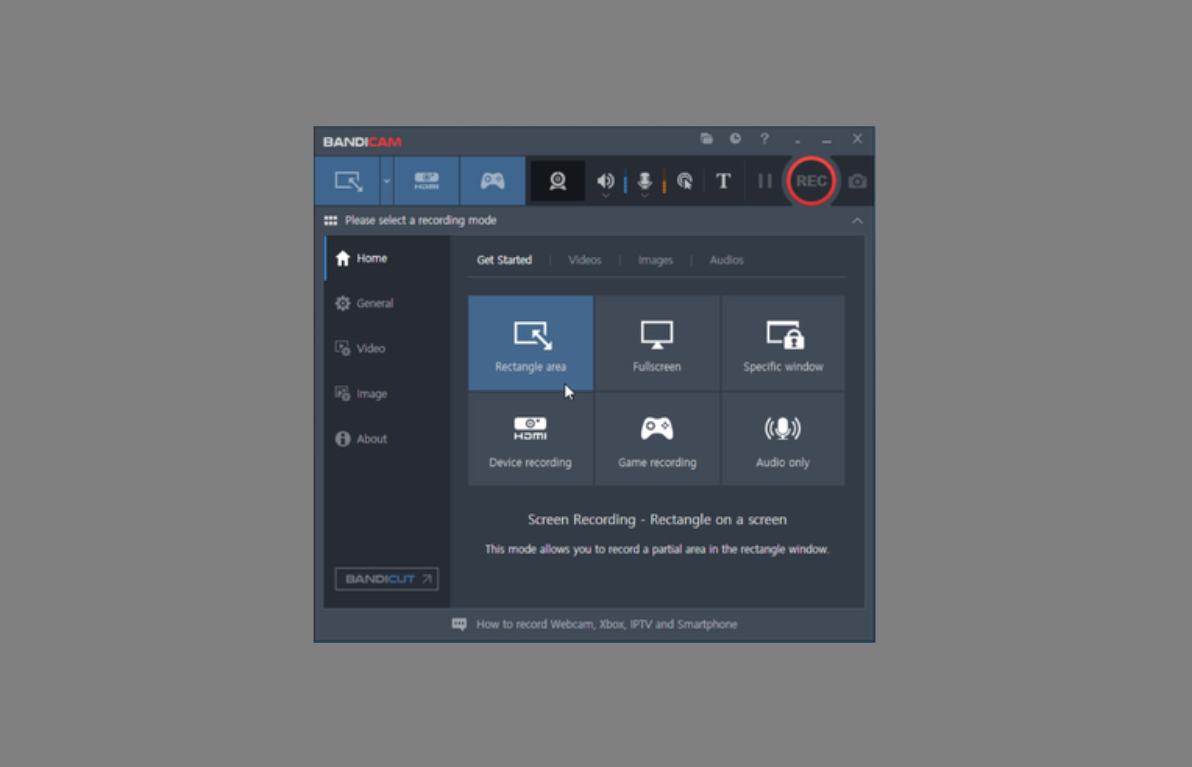Switch to the Get Started tab
The height and width of the screenshot is (767, 1192).
[504, 260]
